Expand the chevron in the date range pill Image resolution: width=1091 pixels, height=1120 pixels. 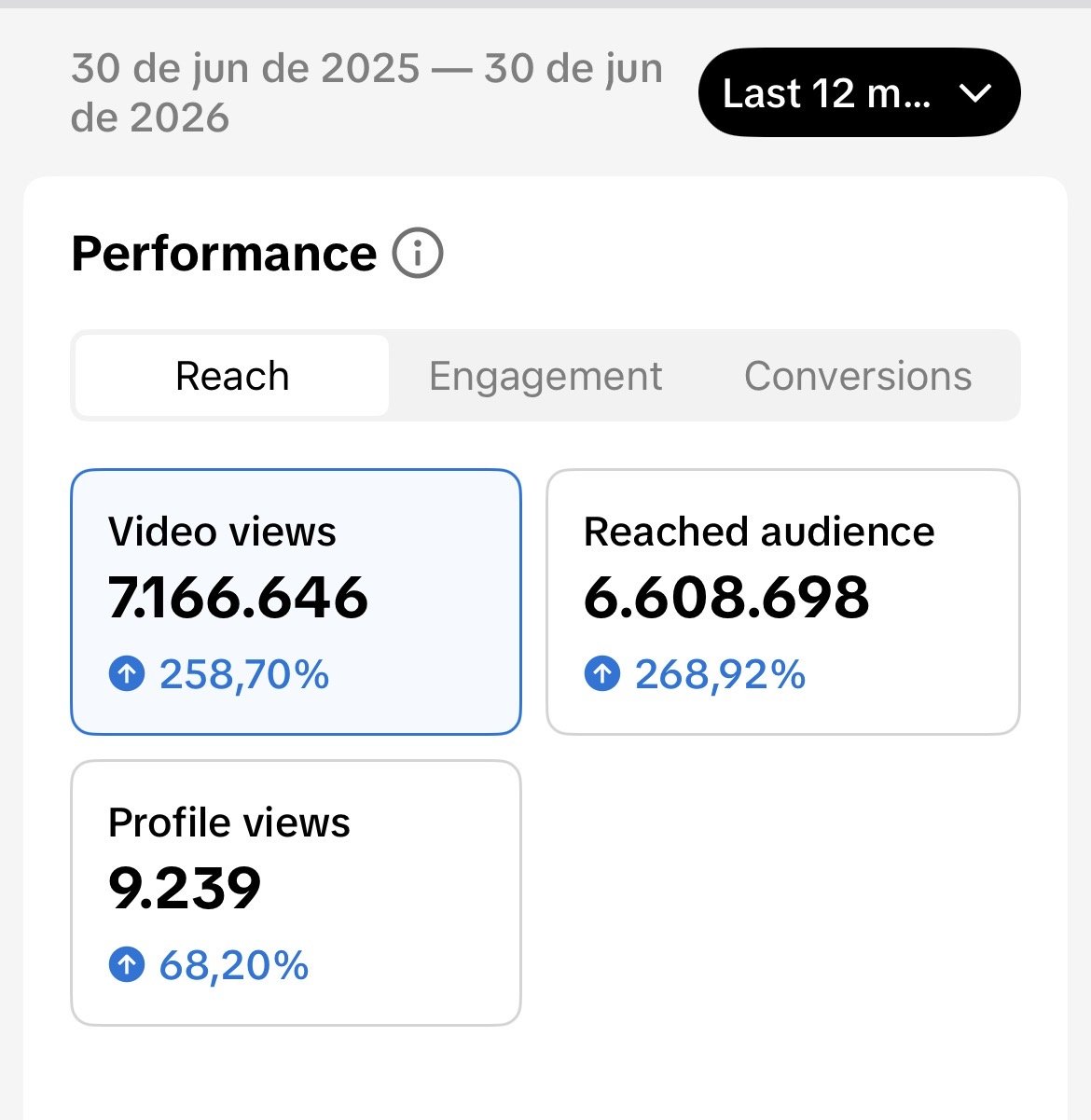tap(975, 93)
